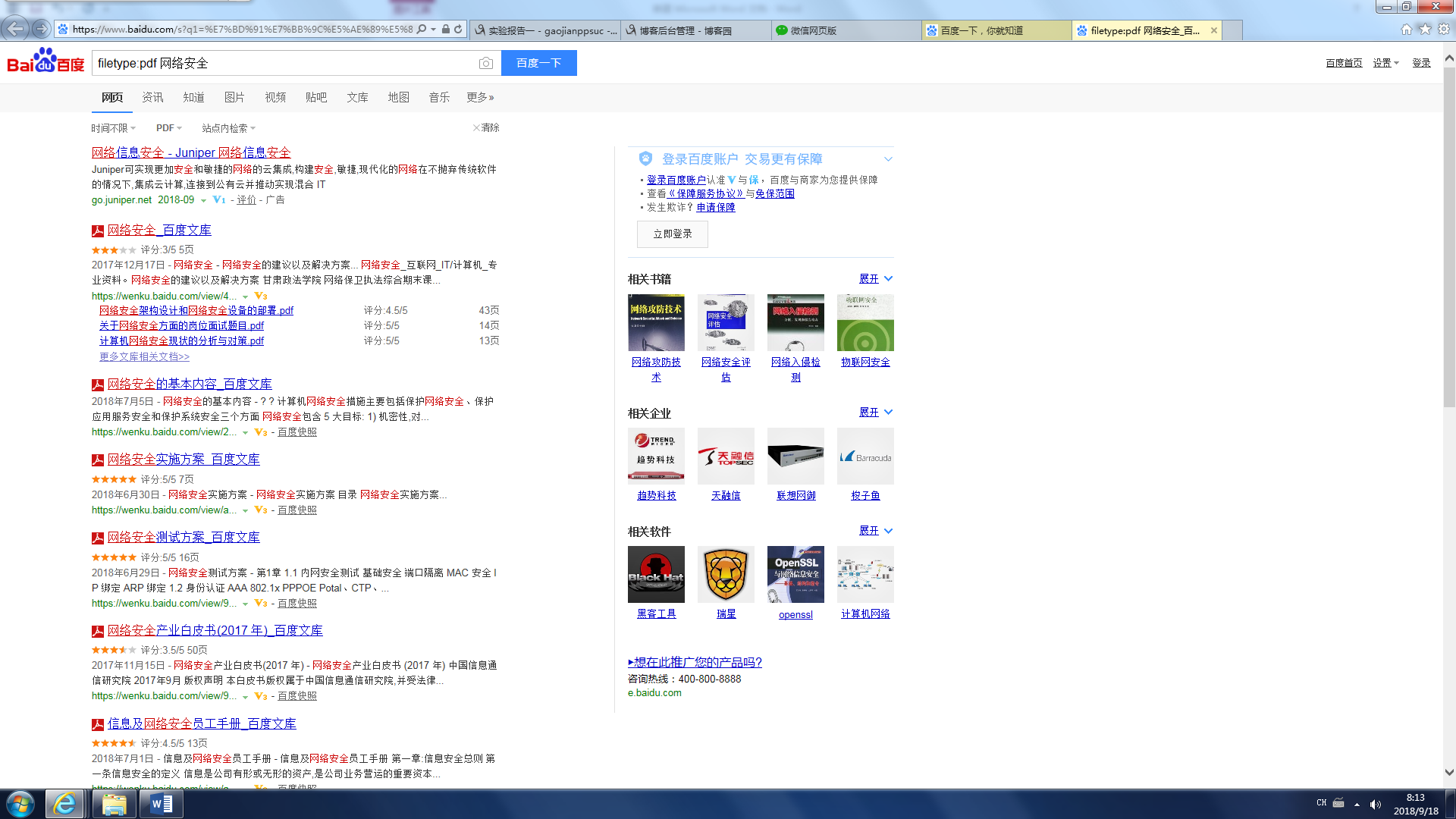Click the OpenSSL software thumbnail
Image resolution: width=1456 pixels, height=819 pixels.
(x=795, y=574)
